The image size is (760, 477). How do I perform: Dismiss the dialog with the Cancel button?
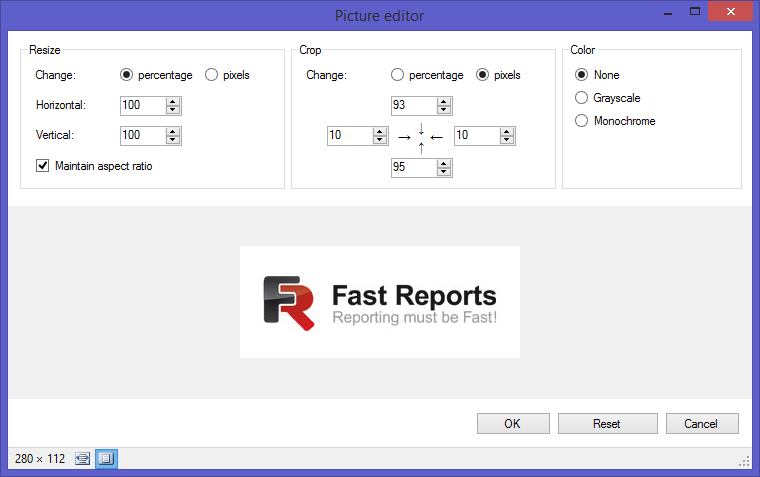point(702,424)
